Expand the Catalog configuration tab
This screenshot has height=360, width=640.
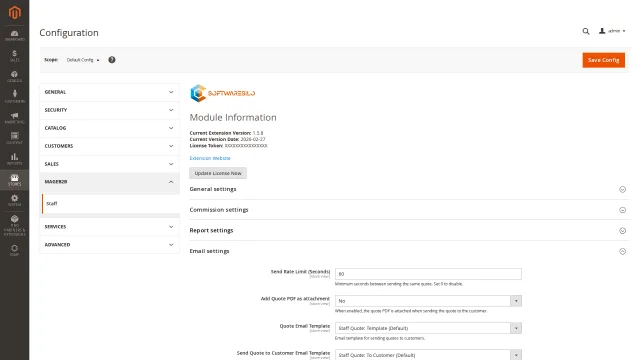tap(109, 128)
